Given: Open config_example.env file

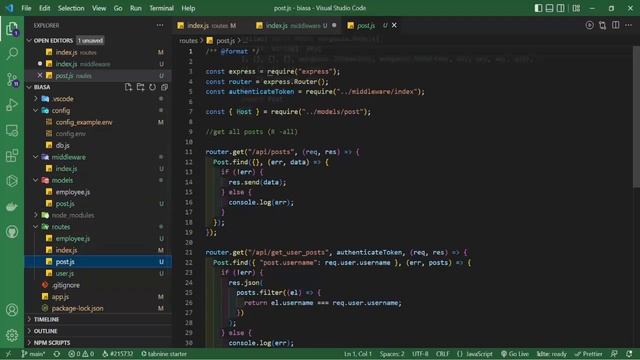Looking at the screenshot, I should point(84,122).
